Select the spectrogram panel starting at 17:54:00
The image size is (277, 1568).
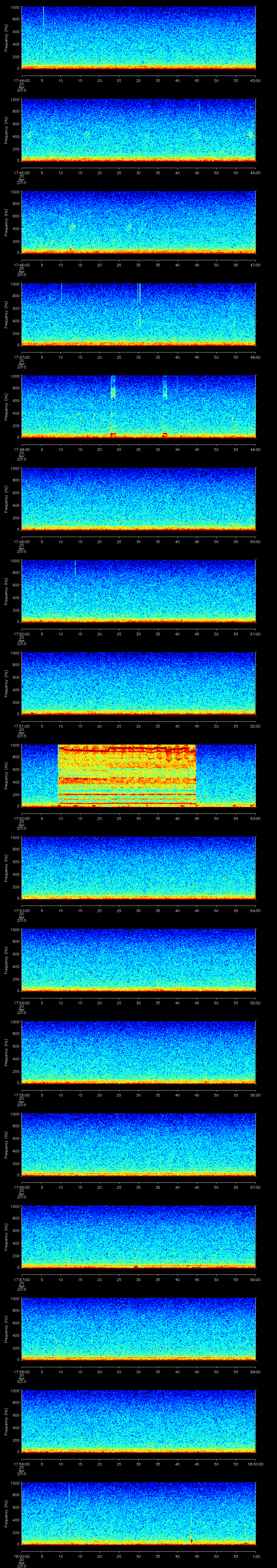point(138,960)
